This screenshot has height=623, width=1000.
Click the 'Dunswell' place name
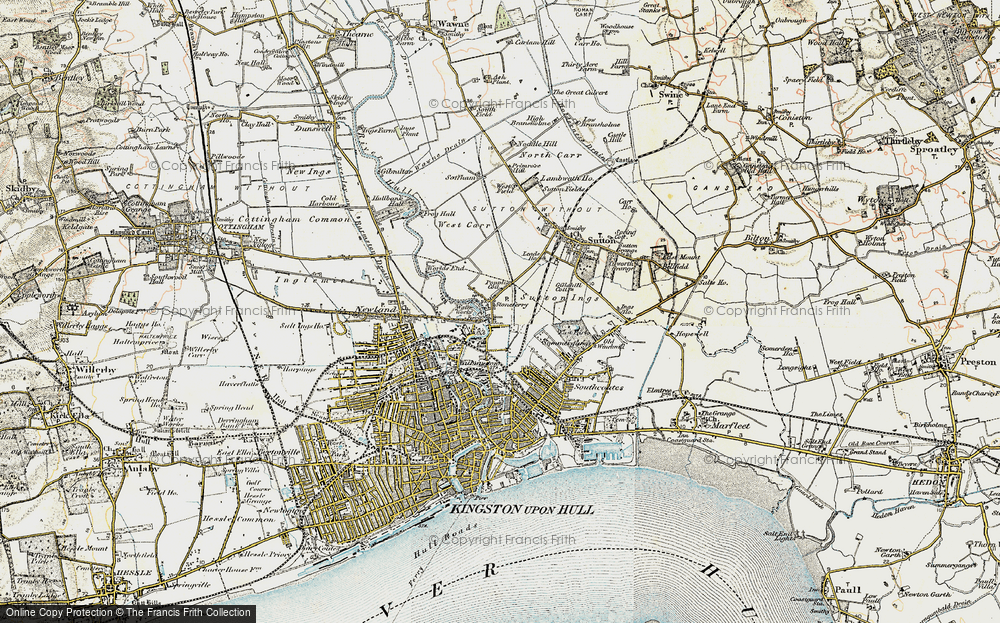click(312, 127)
